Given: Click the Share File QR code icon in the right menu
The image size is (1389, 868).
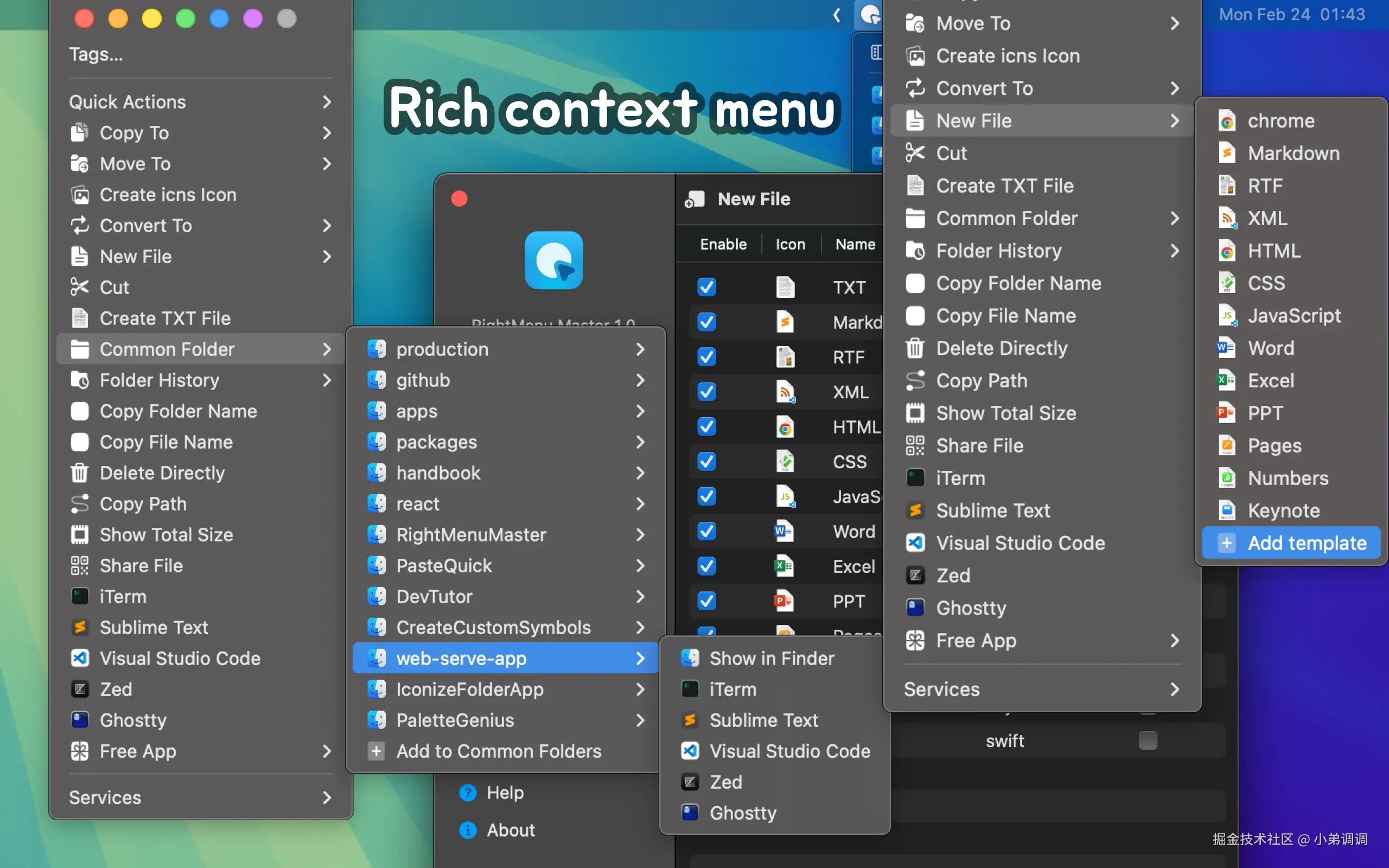Looking at the screenshot, I should click(x=915, y=445).
